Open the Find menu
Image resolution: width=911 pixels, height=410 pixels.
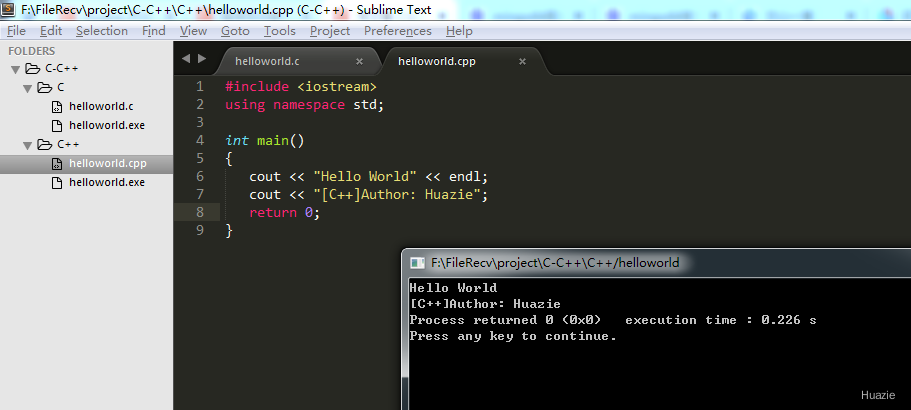pyautogui.click(x=154, y=31)
